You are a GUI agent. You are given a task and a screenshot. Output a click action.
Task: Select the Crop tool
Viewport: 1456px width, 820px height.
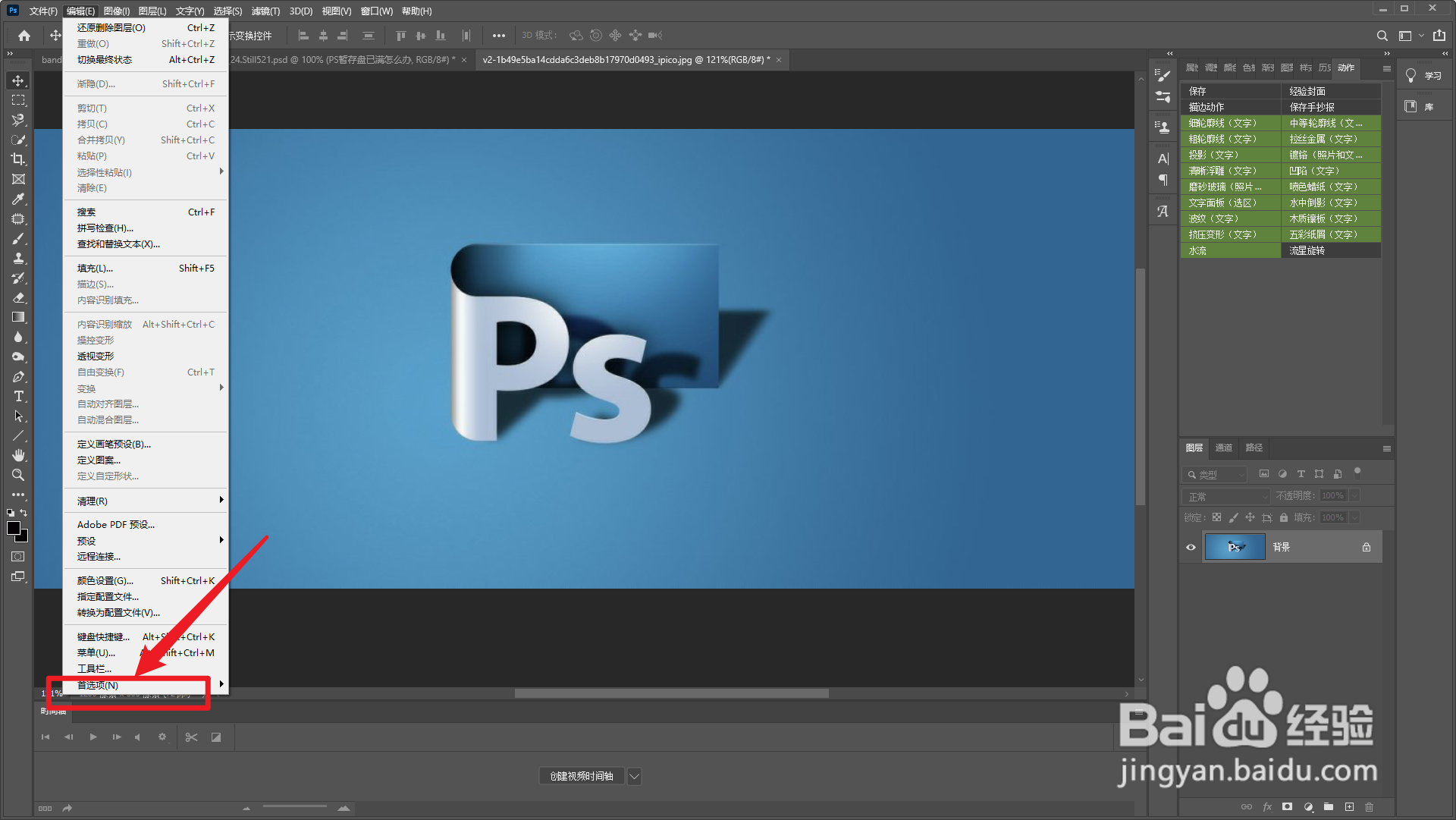pyautogui.click(x=18, y=159)
